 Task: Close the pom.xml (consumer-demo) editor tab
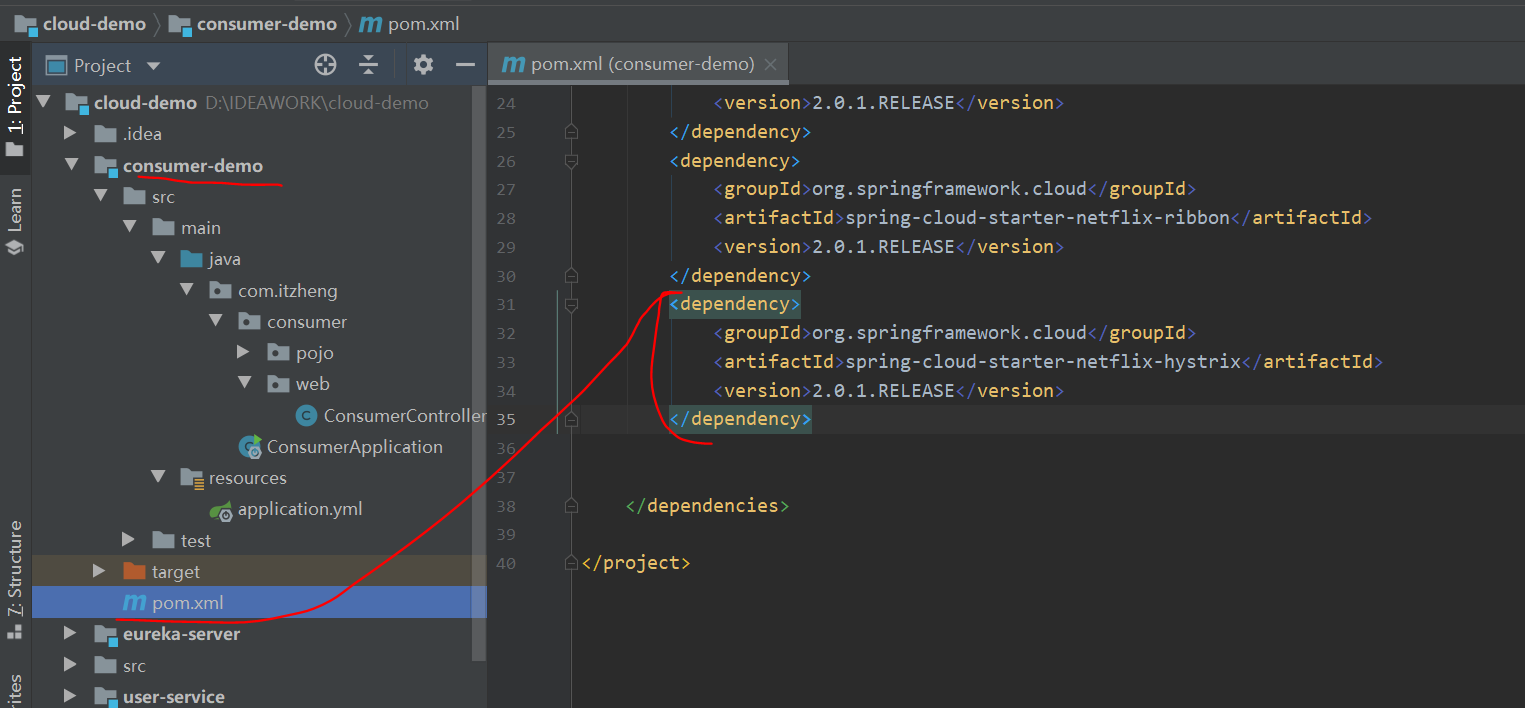770,64
